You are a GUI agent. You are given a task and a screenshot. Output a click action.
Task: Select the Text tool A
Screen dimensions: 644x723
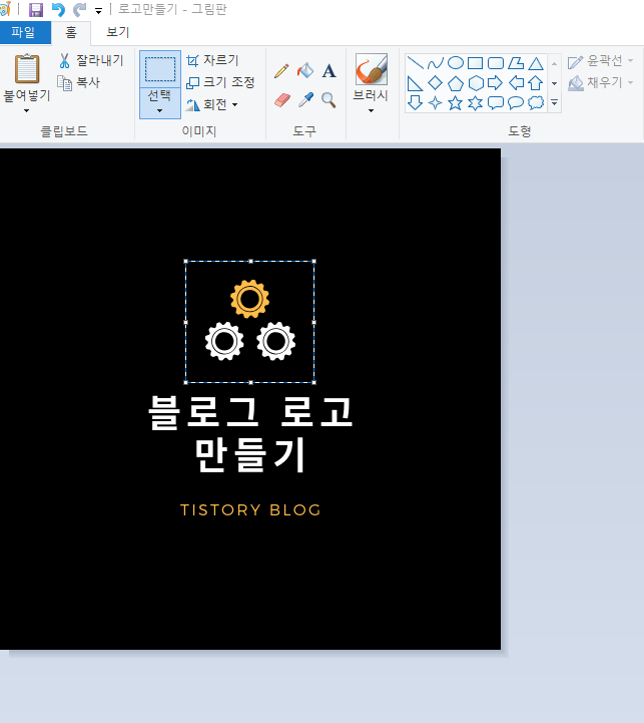click(x=329, y=71)
